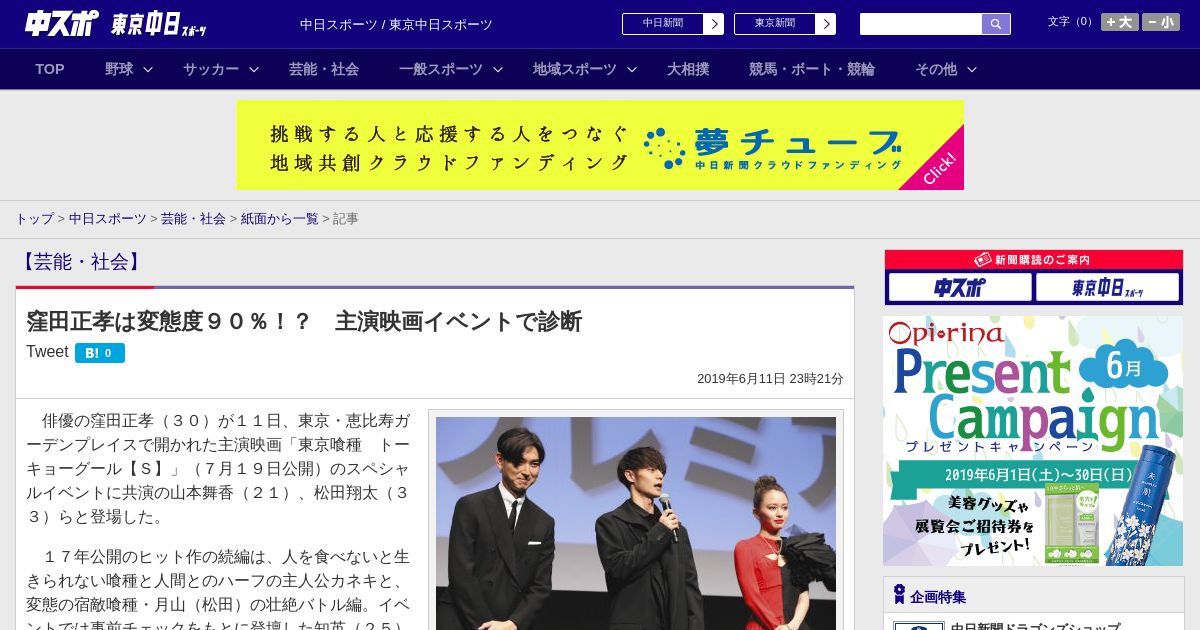Open the 地域スポーツ menu
The image size is (1200, 630).
575,69
